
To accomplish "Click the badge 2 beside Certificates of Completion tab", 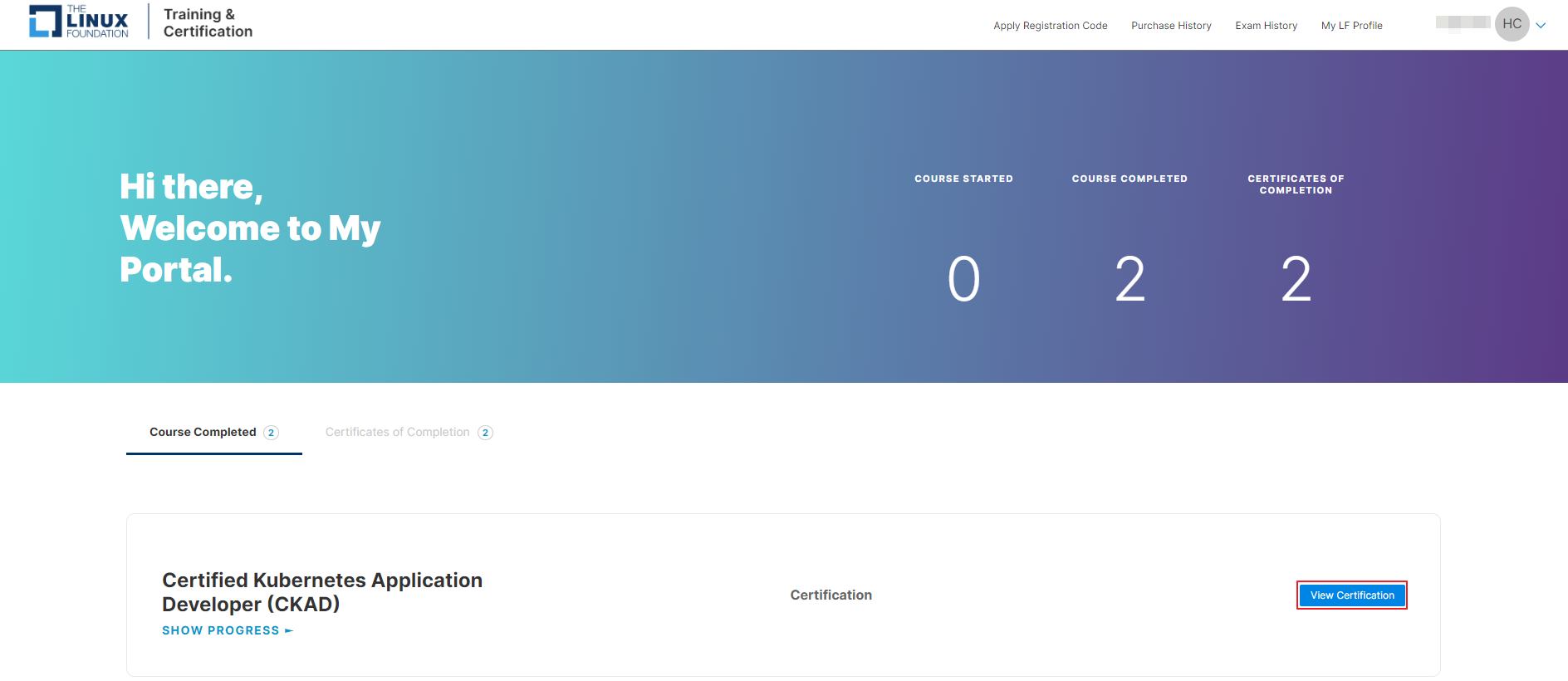I will [485, 433].
